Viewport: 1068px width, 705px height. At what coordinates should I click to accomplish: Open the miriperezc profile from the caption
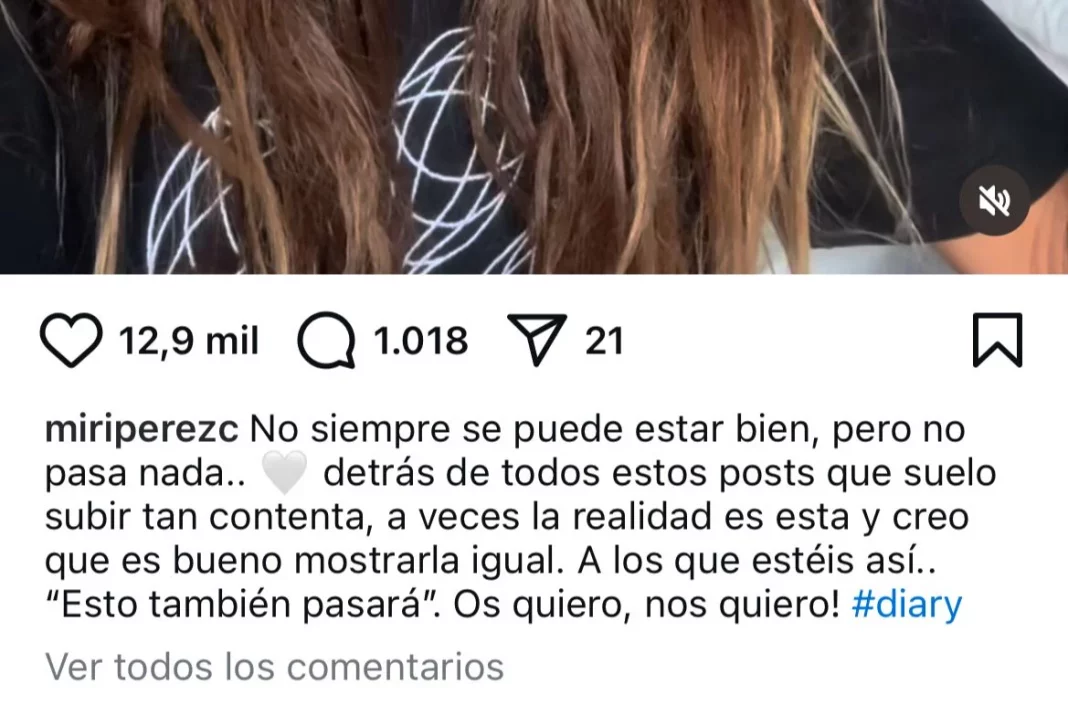click(x=142, y=430)
